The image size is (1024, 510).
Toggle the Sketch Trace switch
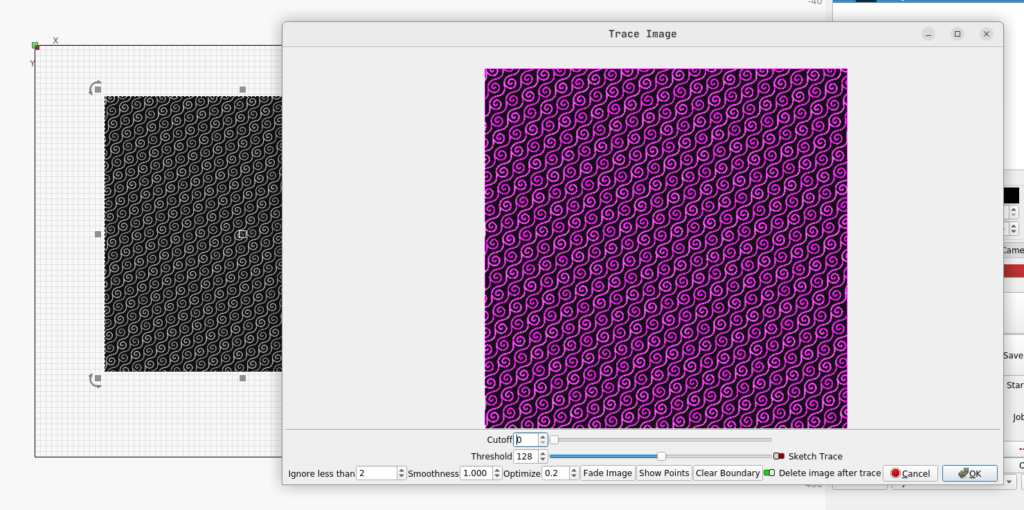click(779, 456)
